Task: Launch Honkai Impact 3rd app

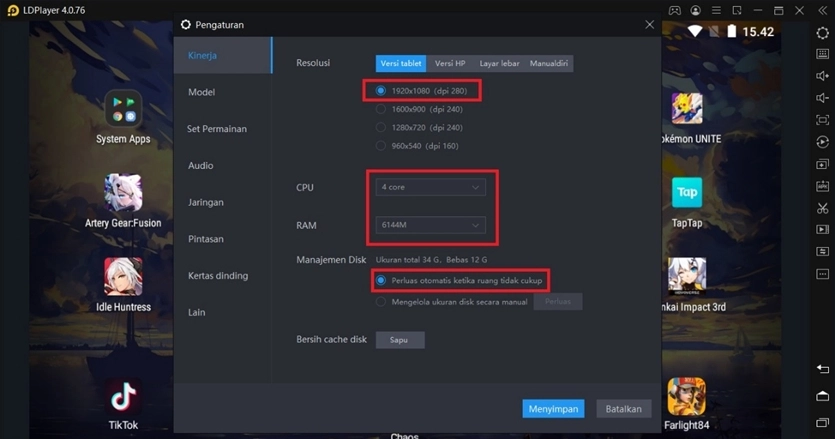Action: [x=687, y=277]
